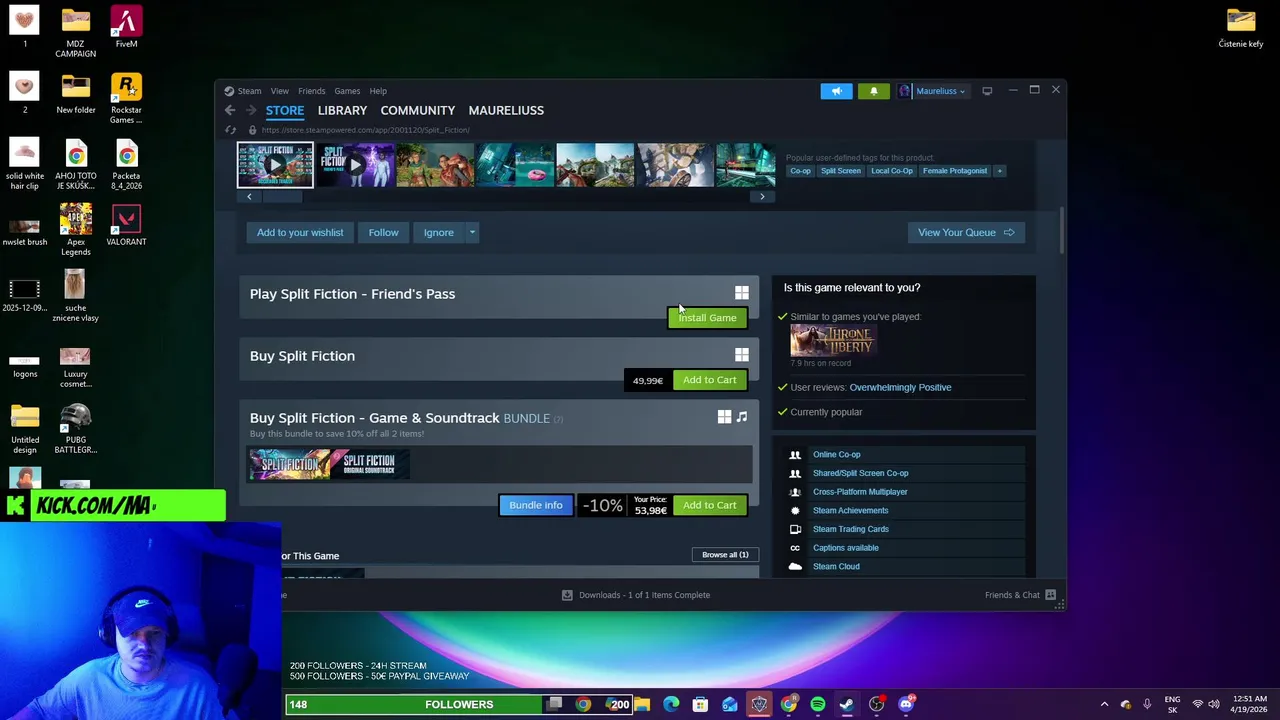Screen dimensions: 1280x720
Task: Click the Ignore button
Action: click(438, 232)
